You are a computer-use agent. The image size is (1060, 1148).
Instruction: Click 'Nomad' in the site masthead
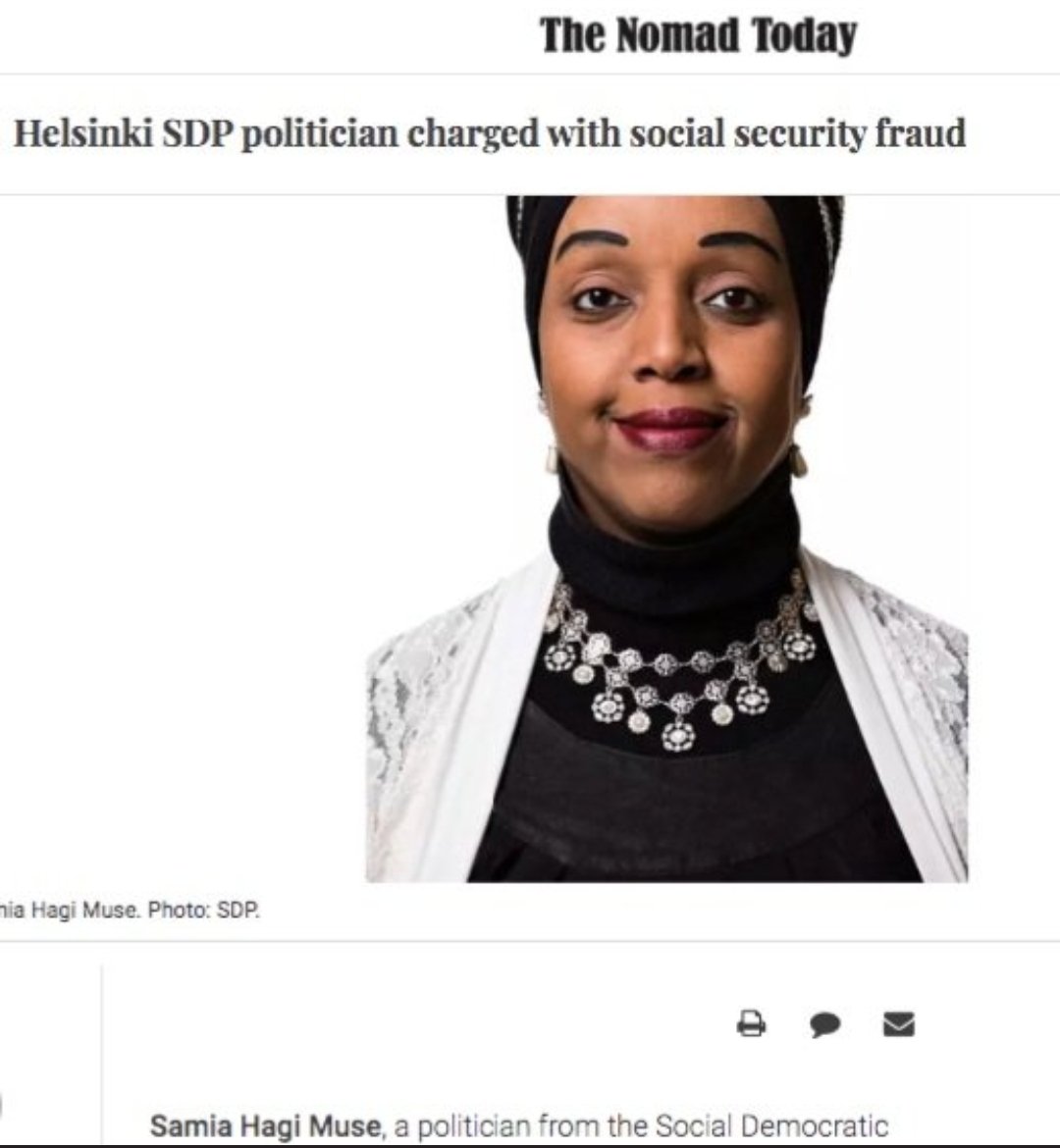point(677,35)
